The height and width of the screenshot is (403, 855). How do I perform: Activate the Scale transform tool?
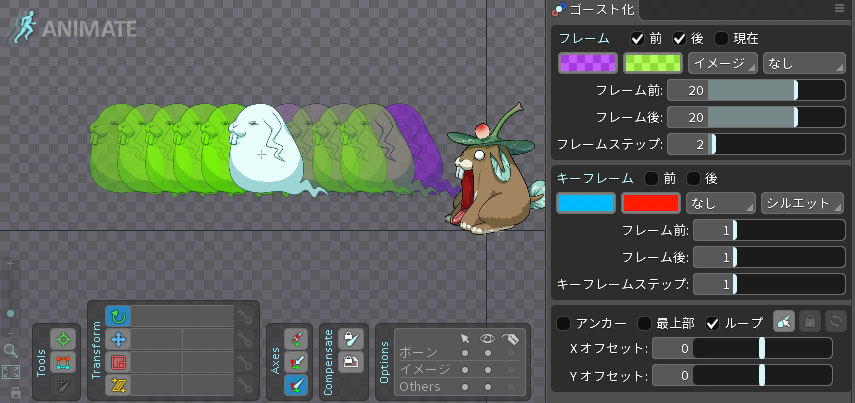(118, 362)
